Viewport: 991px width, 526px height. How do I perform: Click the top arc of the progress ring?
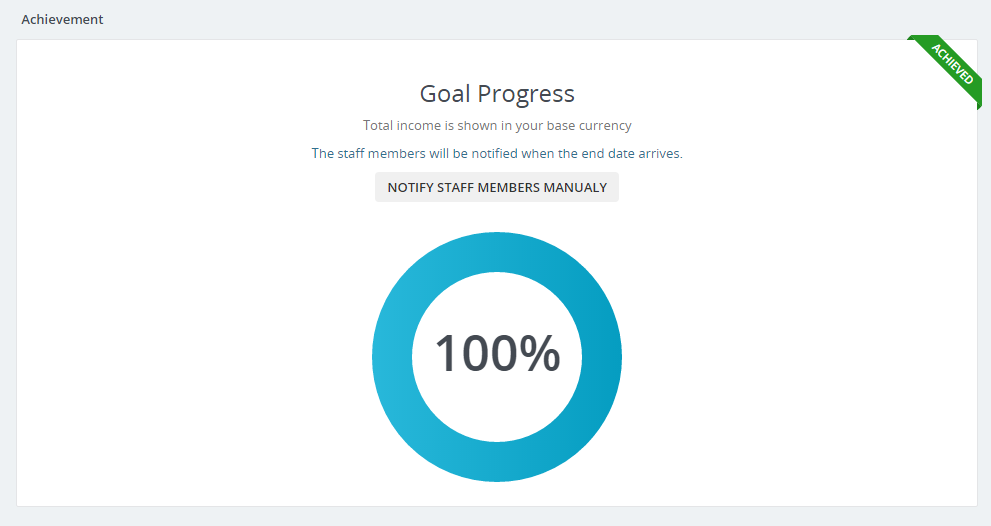pyautogui.click(x=497, y=252)
